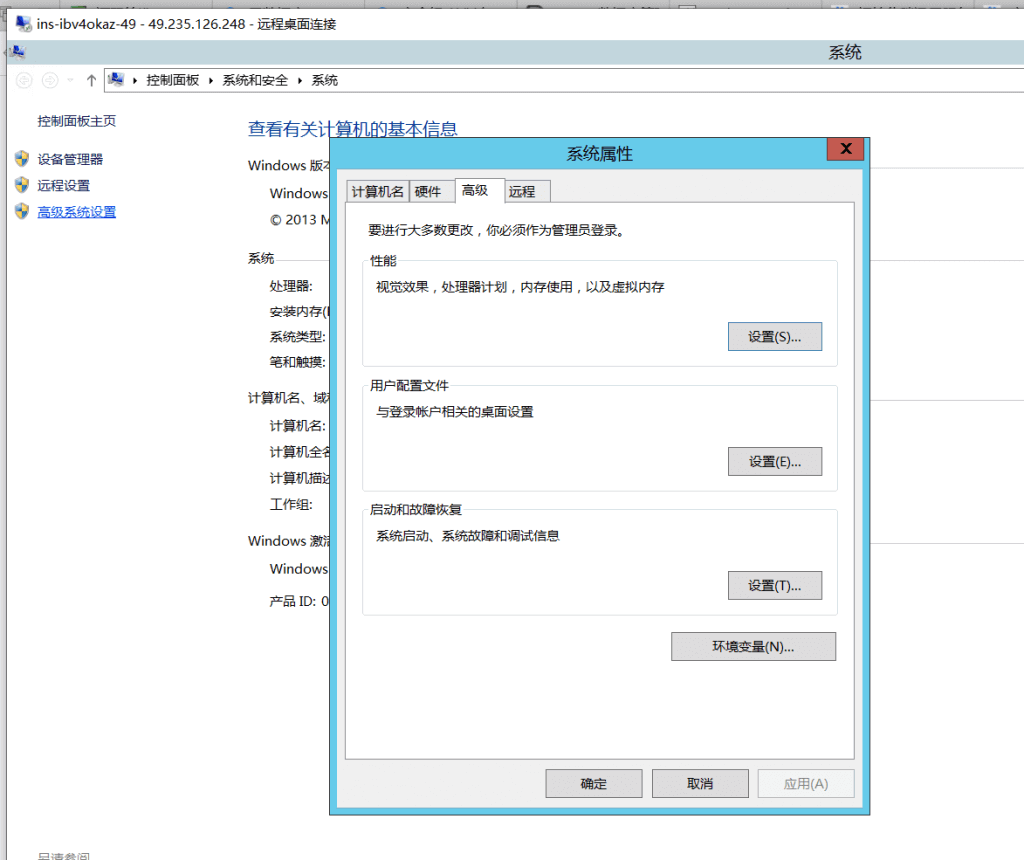1024x860 pixels.
Task: Click 视觉效果，处理器计划 description text
Action: tap(520, 287)
